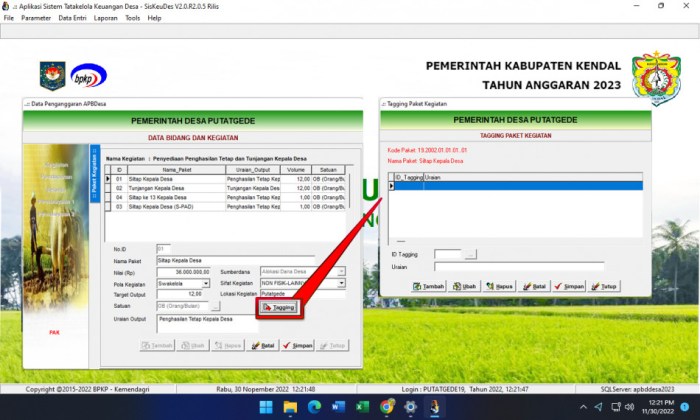The image size is (700, 420).
Task: Click the Garuda emblem logo
Action: [53, 76]
